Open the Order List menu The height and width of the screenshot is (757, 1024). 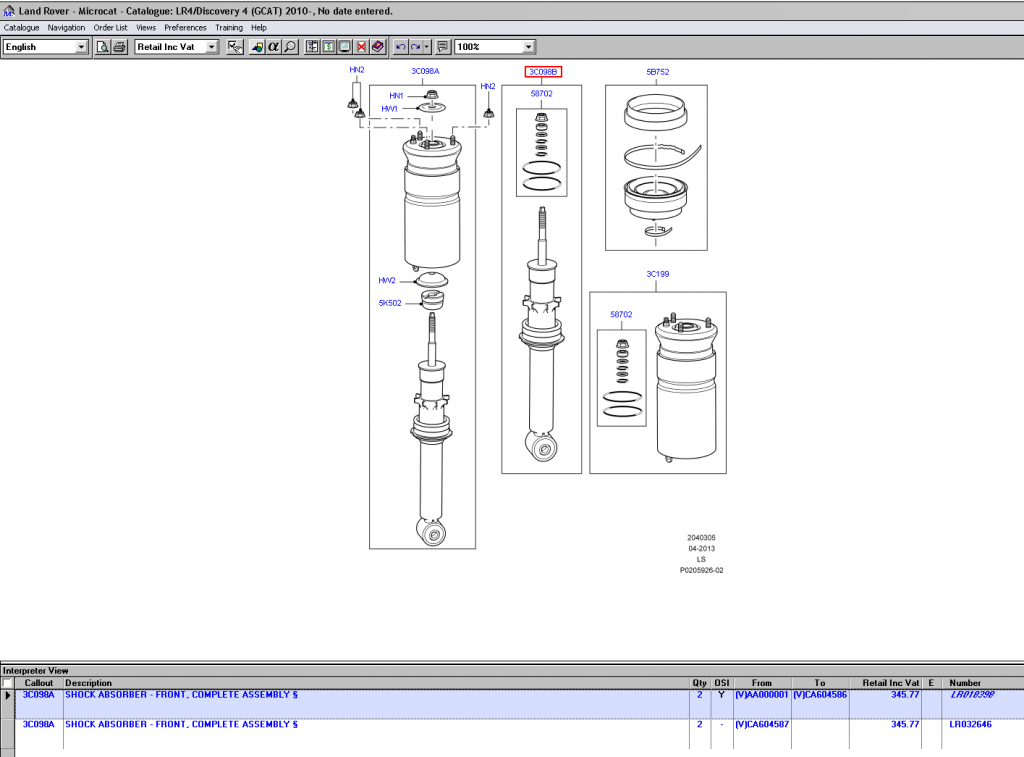click(110, 27)
